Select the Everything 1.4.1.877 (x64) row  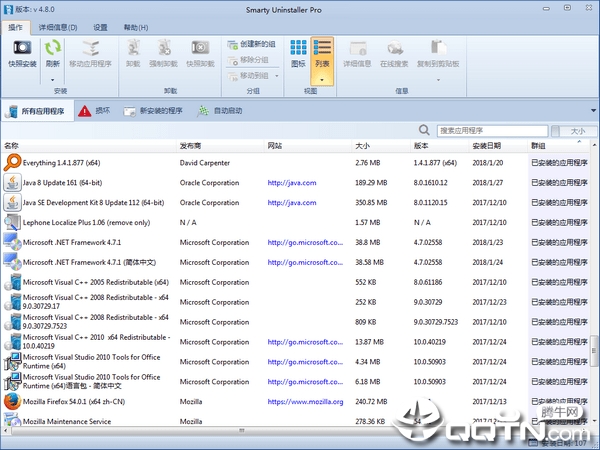[x=295, y=163]
